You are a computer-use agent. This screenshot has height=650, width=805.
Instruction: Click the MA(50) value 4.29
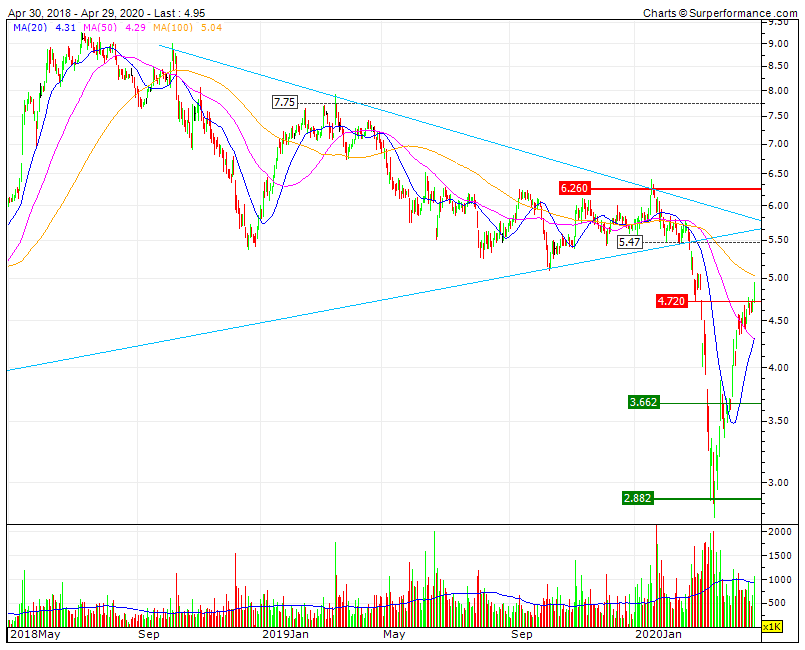pyautogui.click(x=135, y=28)
